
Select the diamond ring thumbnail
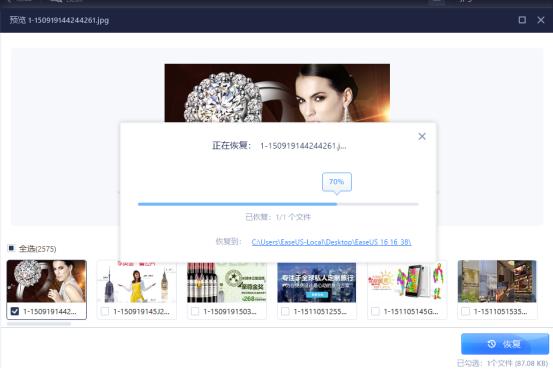click(x=47, y=282)
